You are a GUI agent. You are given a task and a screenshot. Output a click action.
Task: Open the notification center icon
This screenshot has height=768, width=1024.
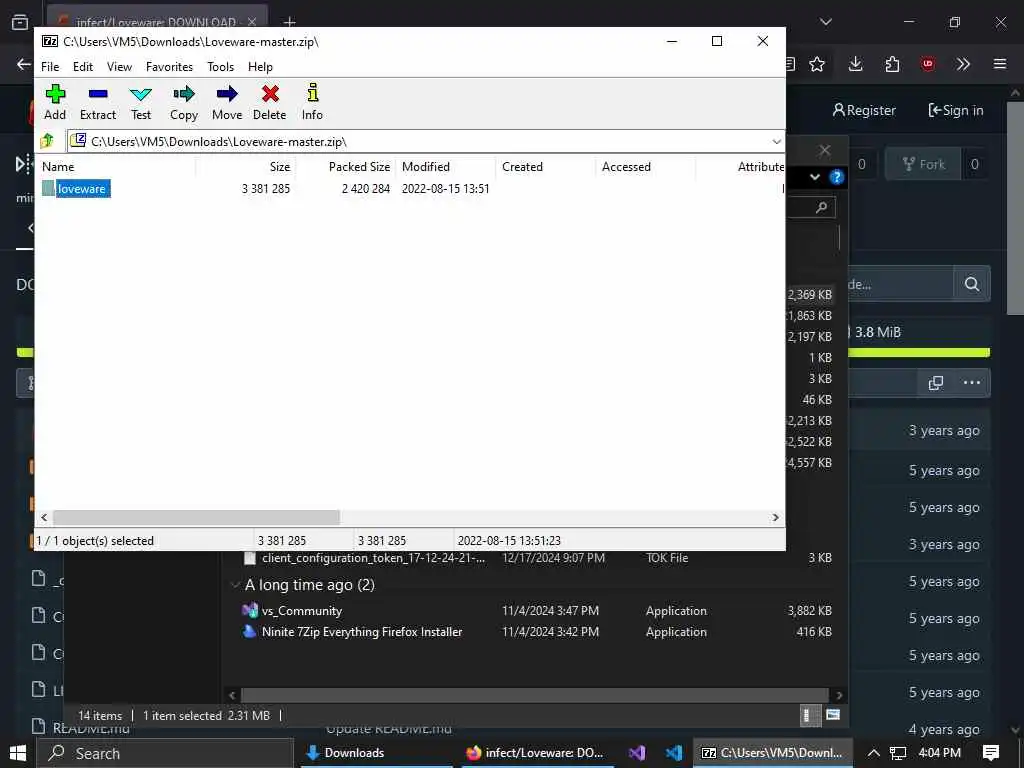point(991,754)
